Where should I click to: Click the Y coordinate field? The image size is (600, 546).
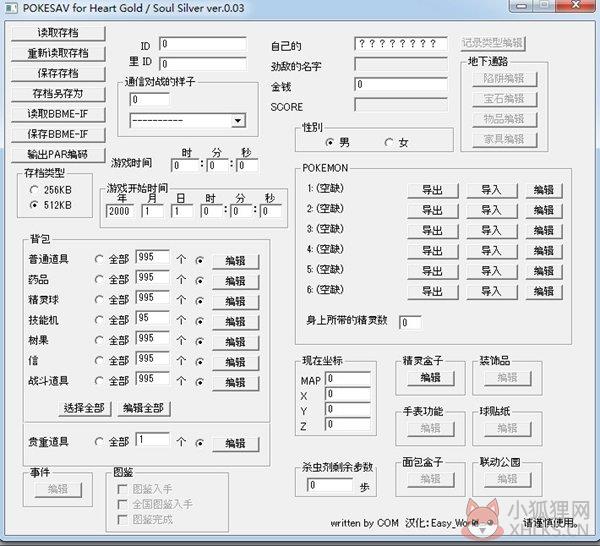[348, 409]
